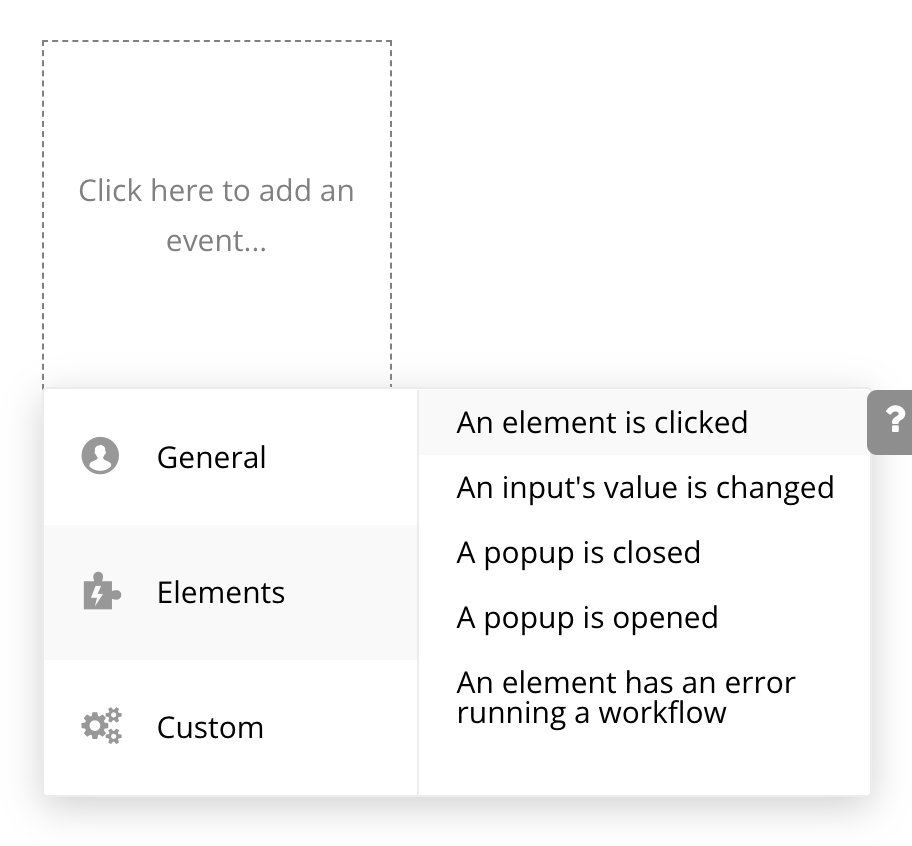This screenshot has width=912, height=846.
Task: Click the Elements puzzle piece icon
Action: [100, 592]
